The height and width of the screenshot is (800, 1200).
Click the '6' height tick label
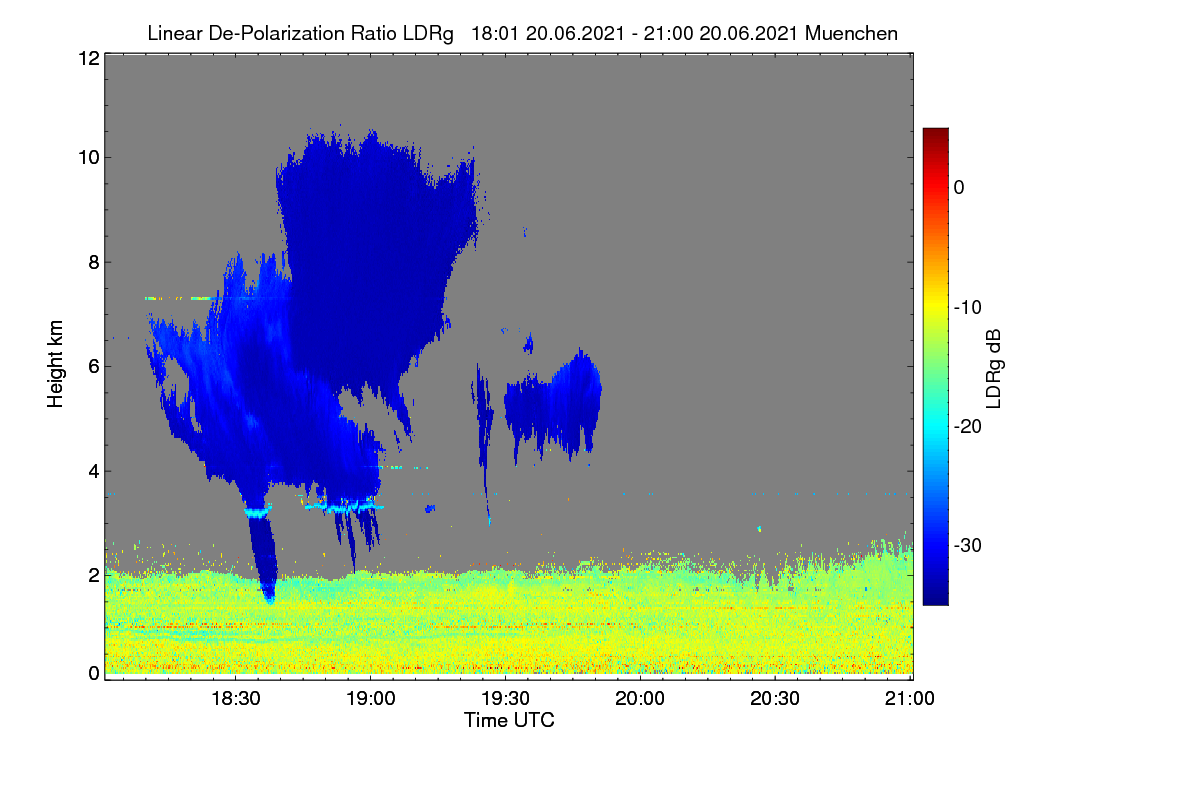coord(93,366)
